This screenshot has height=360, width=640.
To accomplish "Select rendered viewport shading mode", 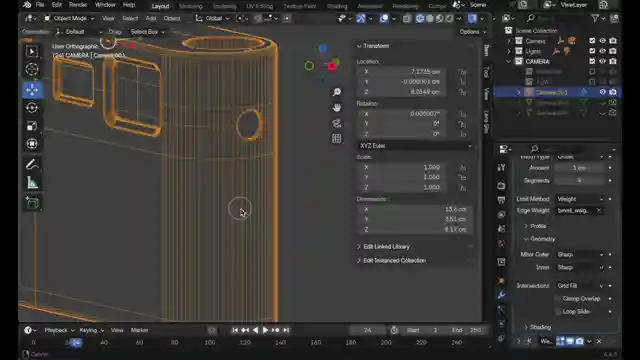I will [449, 18].
